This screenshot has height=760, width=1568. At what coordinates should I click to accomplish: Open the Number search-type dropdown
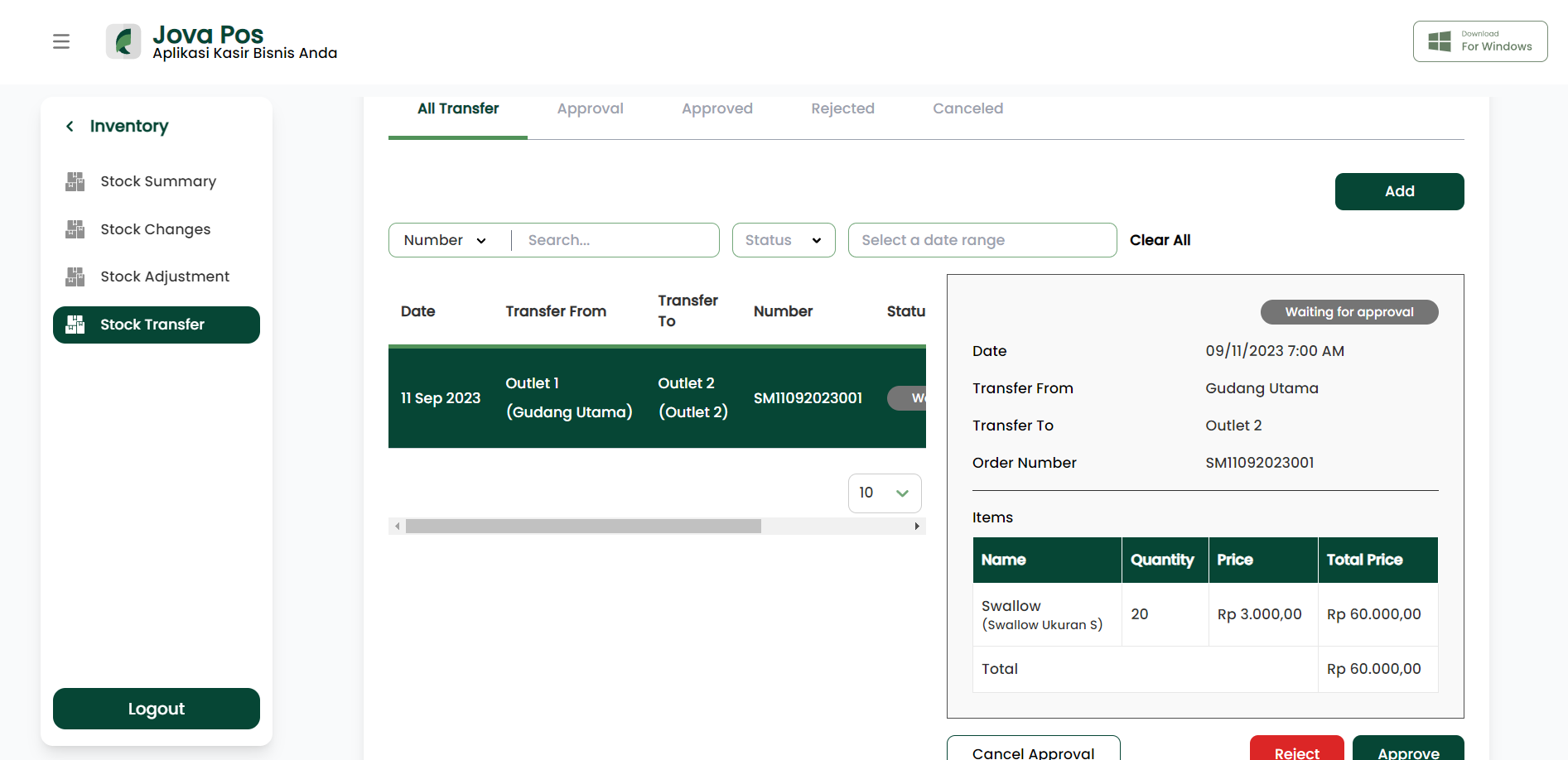point(445,240)
